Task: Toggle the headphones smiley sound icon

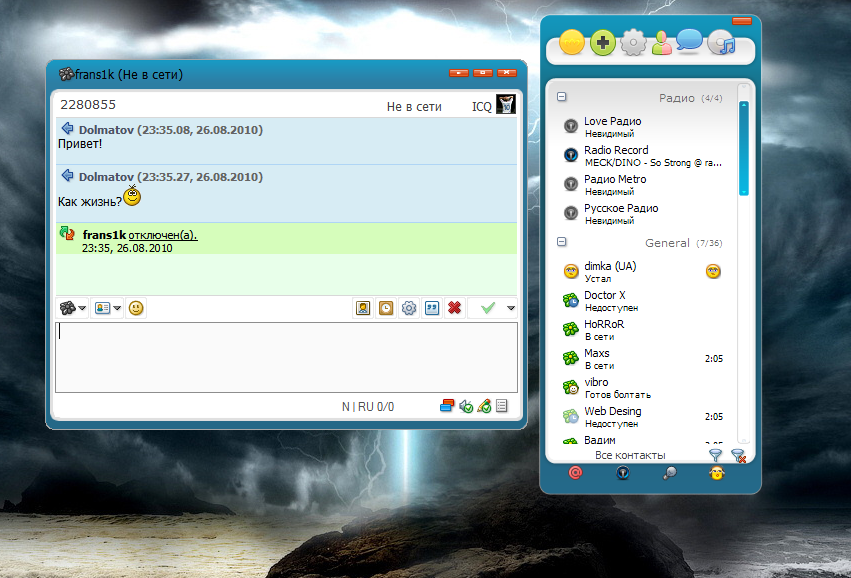Action: click(717, 473)
